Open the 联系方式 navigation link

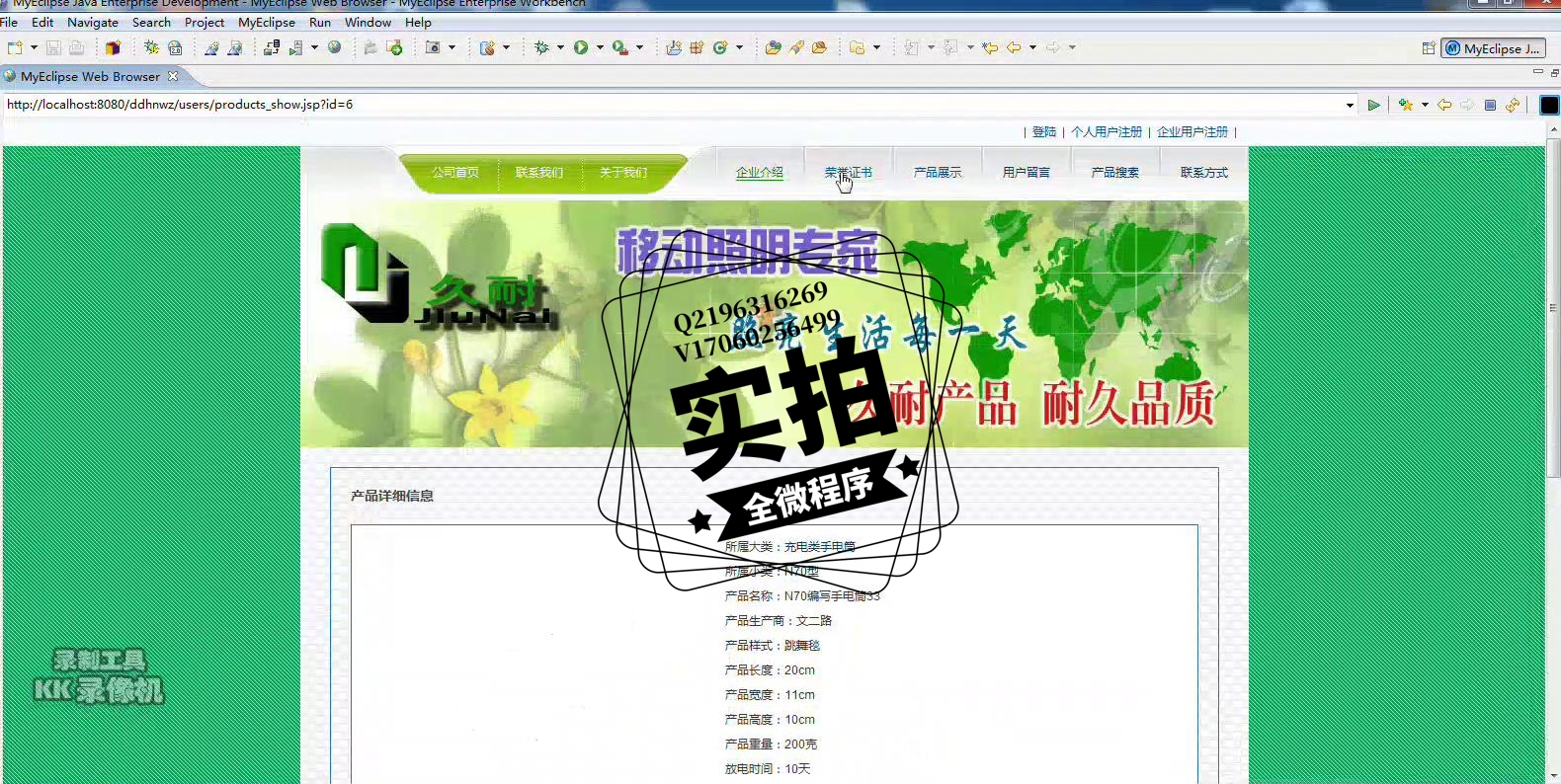1204,172
